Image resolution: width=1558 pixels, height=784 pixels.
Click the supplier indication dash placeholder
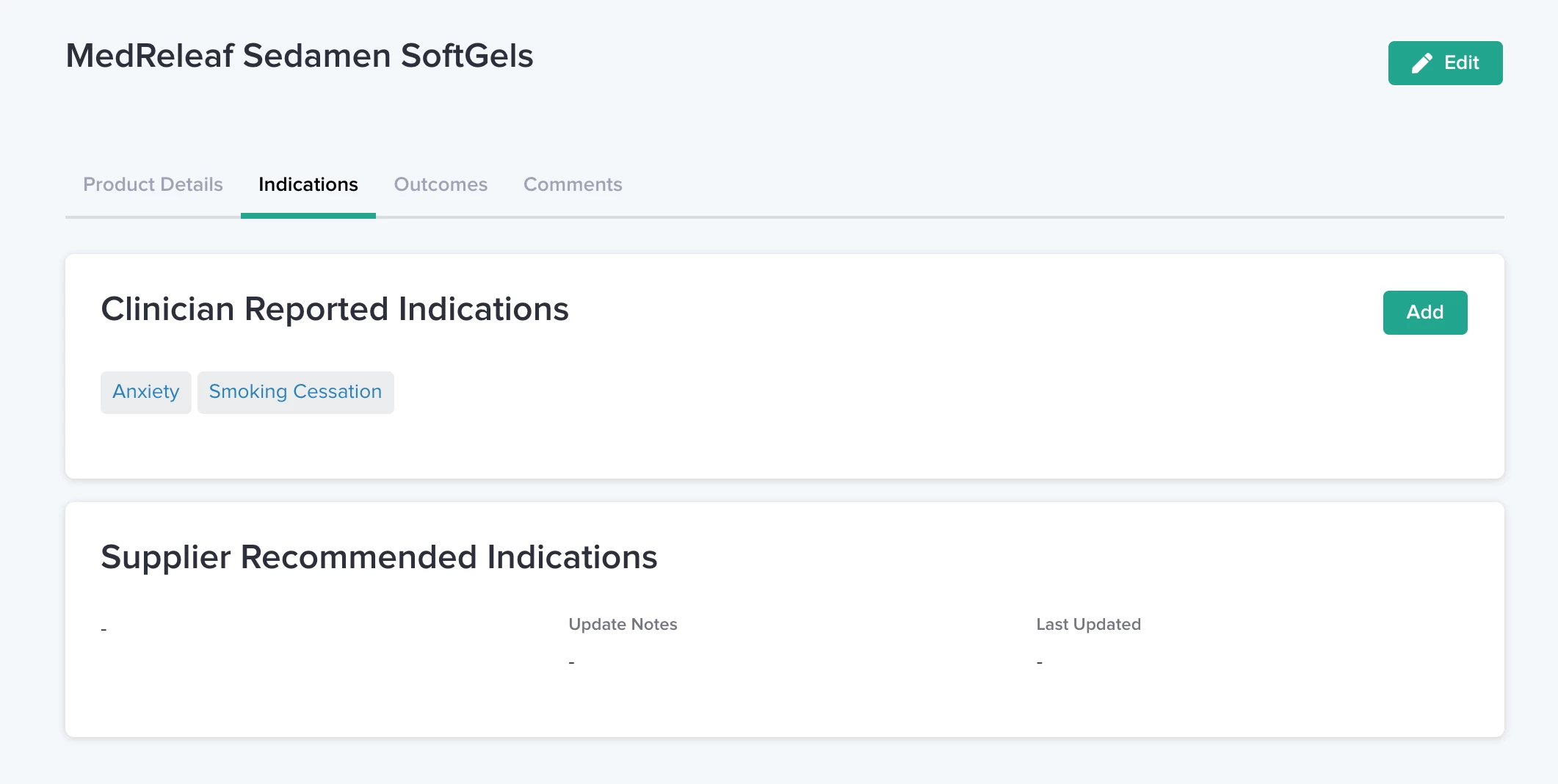[x=104, y=629]
